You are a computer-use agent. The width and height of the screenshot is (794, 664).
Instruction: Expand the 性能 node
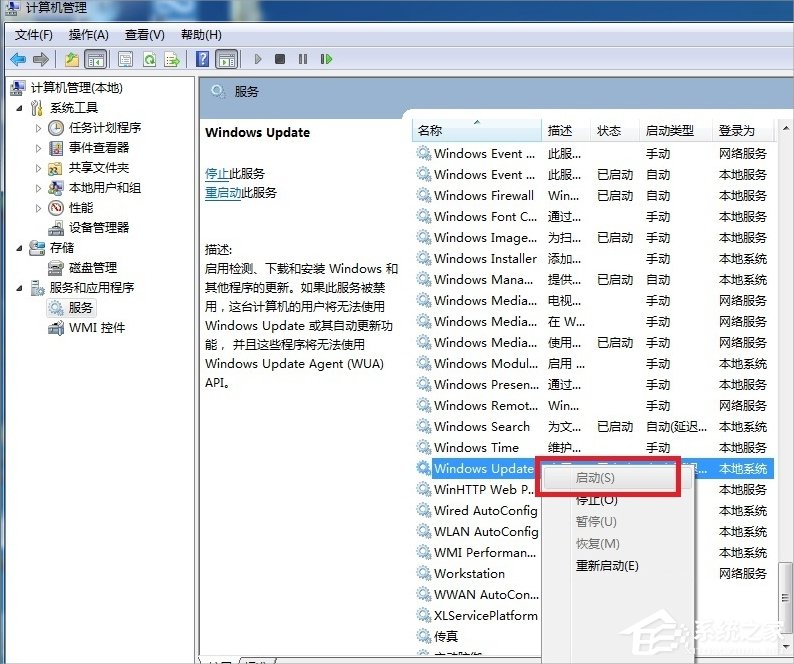[x=38, y=208]
